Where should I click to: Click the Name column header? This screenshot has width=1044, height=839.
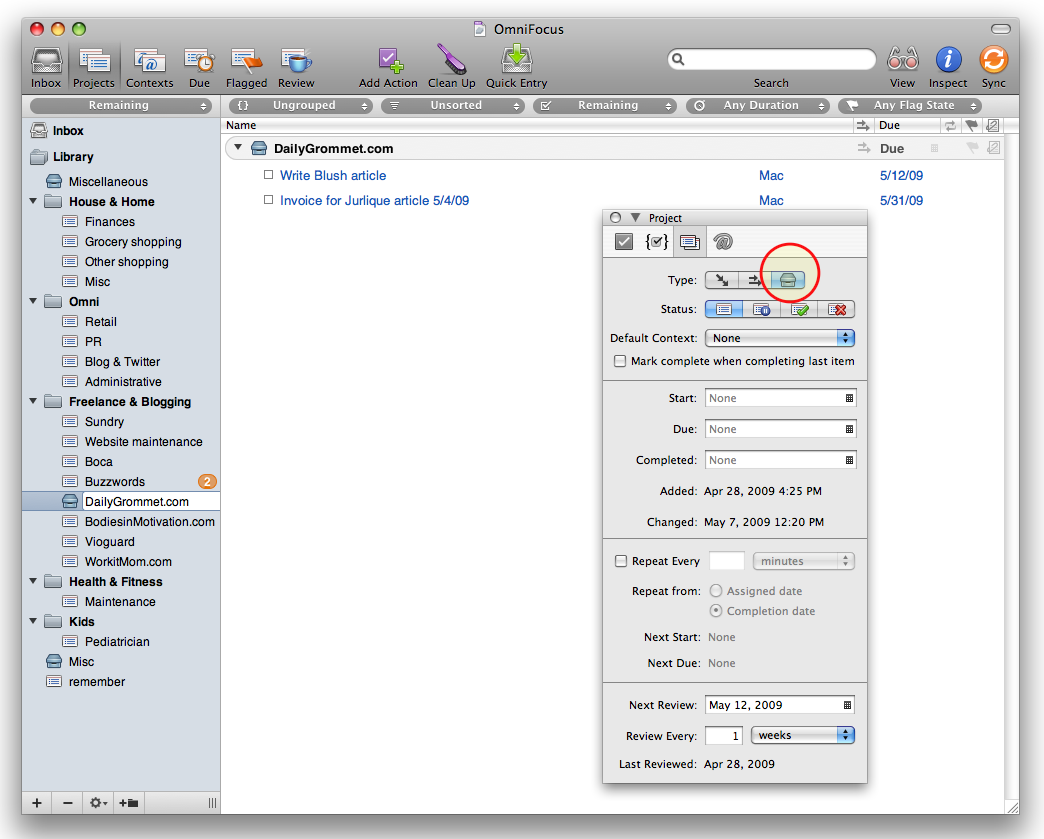pyautogui.click(x=241, y=125)
